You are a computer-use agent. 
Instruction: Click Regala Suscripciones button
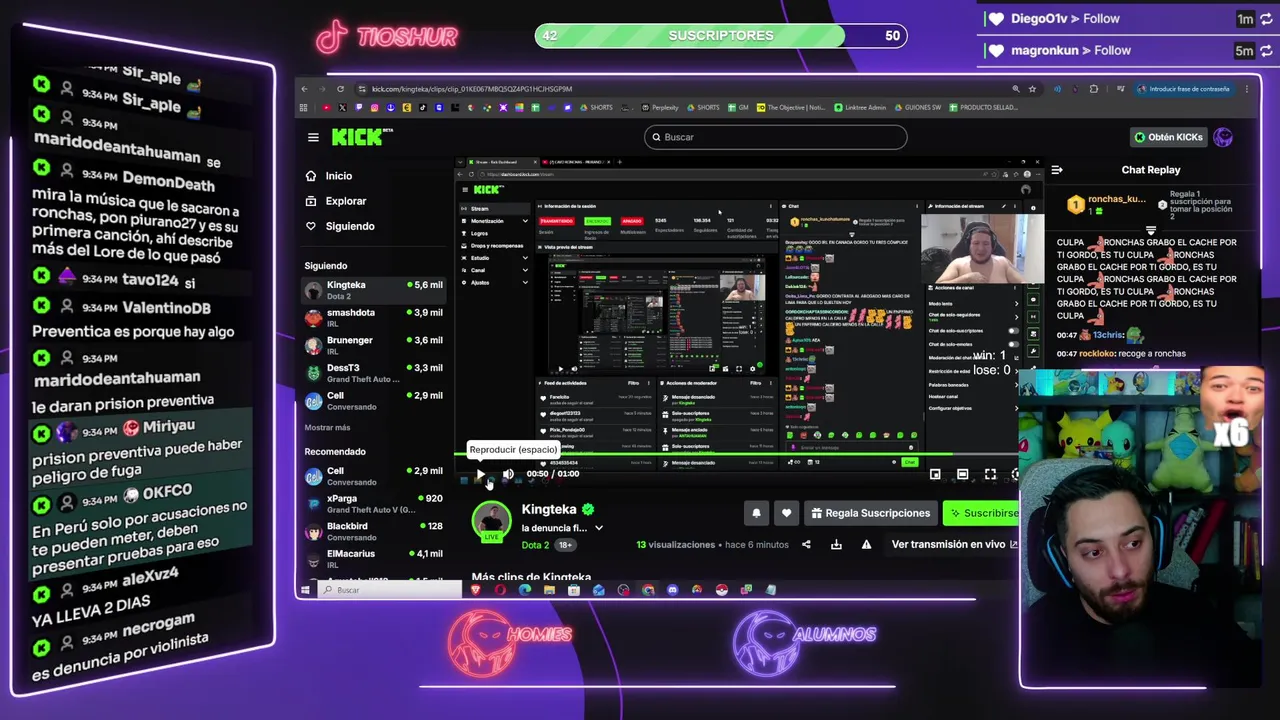(x=870, y=513)
